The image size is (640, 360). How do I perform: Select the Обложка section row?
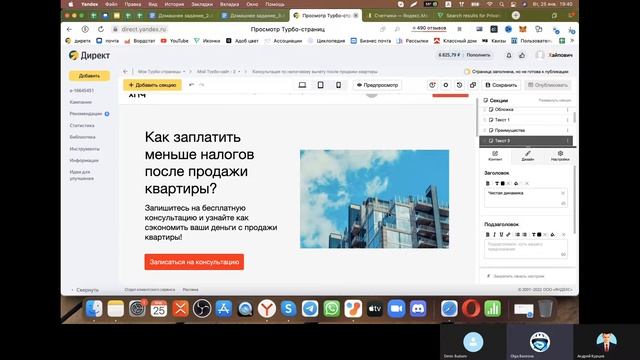click(x=526, y=109)
